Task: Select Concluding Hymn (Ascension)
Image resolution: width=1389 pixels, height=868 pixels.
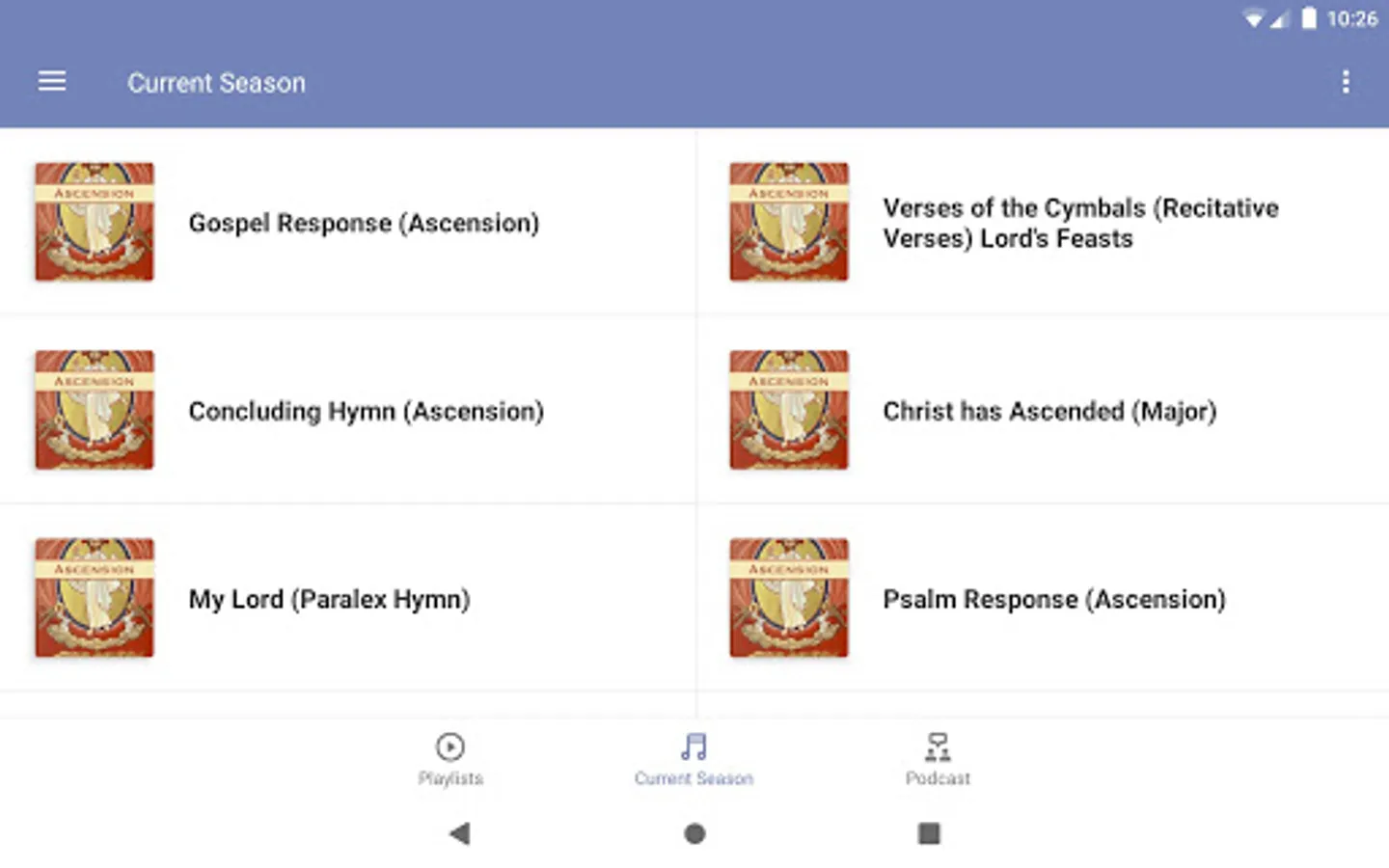Action: point(366,411)
